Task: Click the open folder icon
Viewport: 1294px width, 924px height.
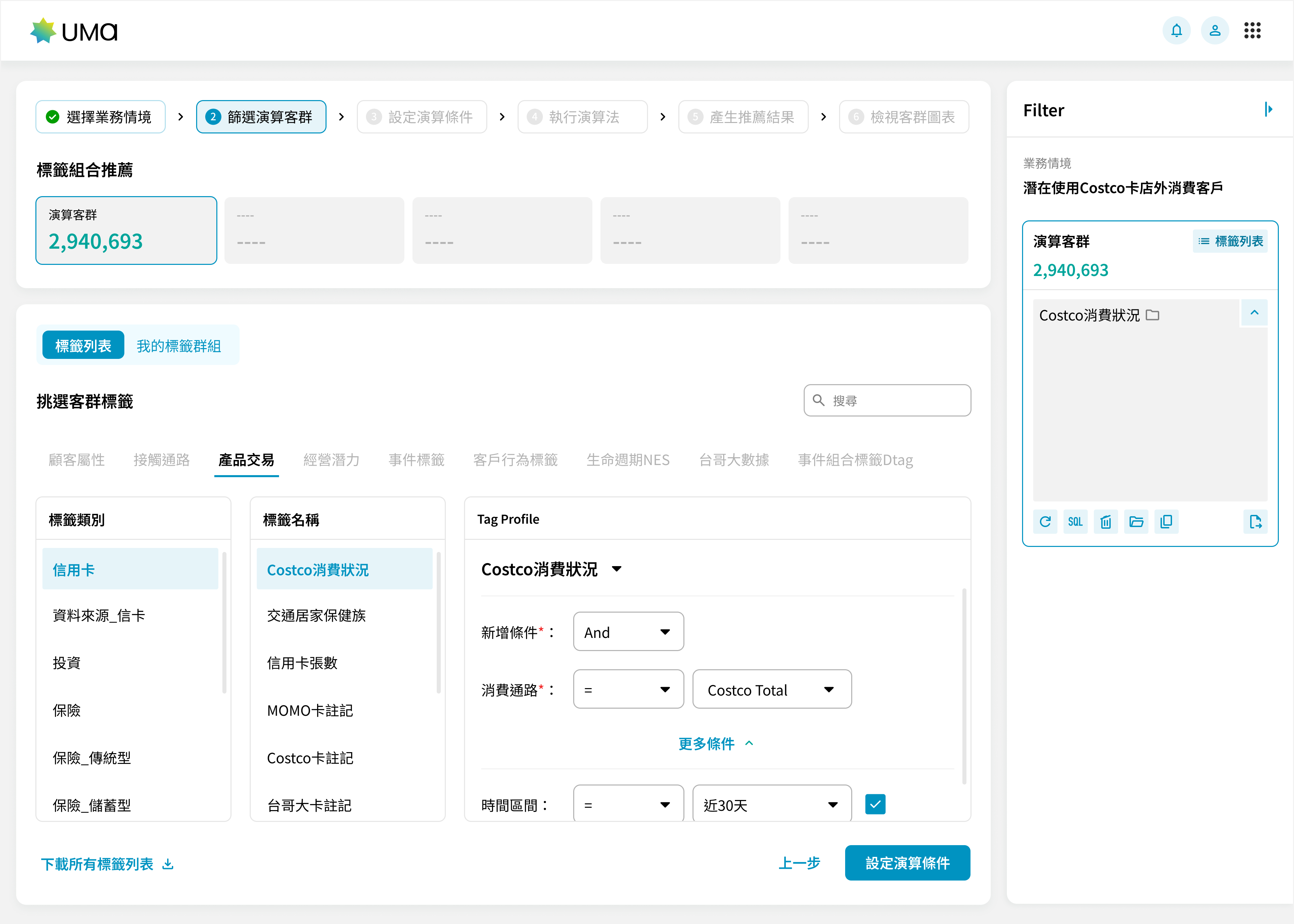Action: (x=1136, y=522)
